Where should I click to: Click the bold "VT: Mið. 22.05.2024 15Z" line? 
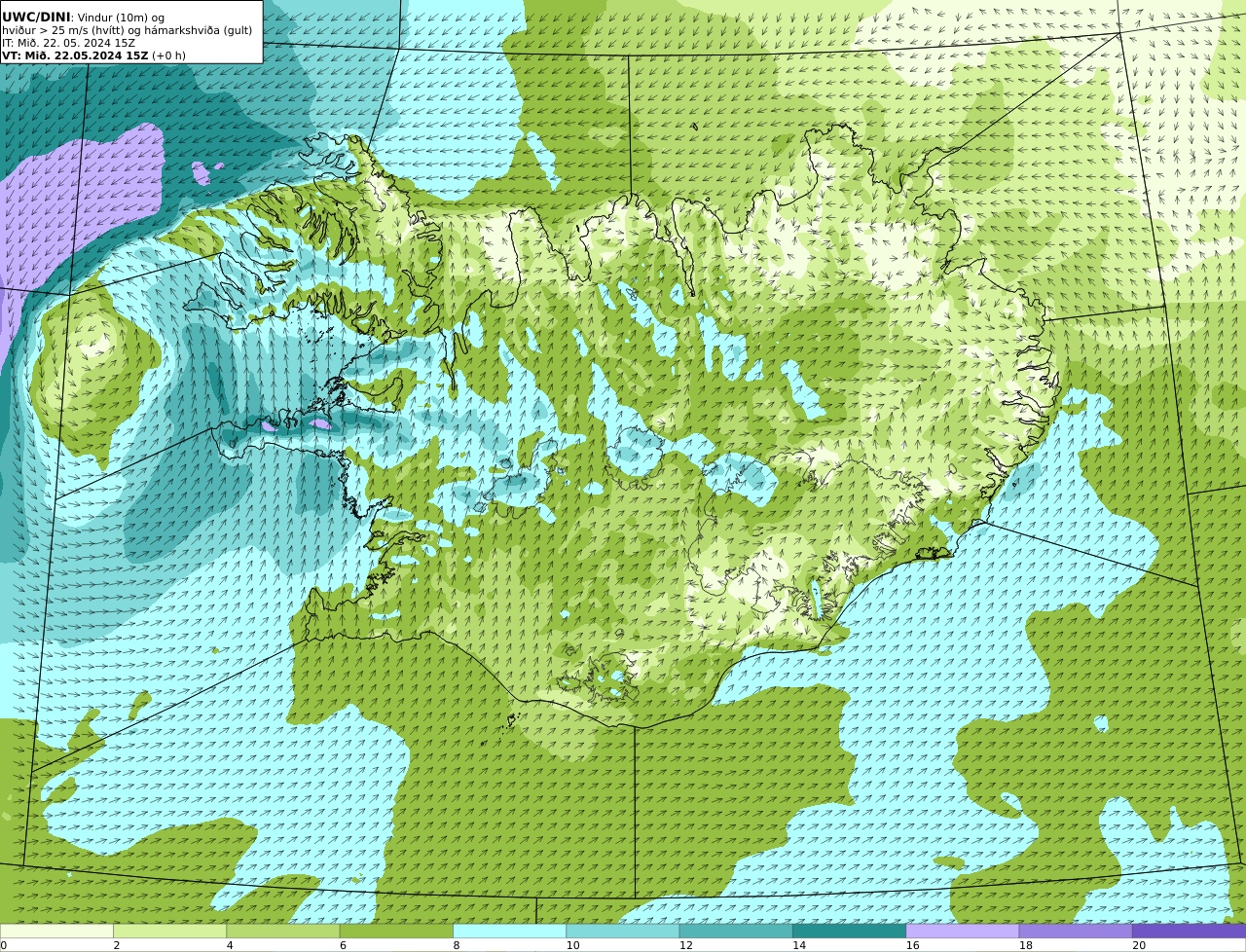(x=75, y=55)
